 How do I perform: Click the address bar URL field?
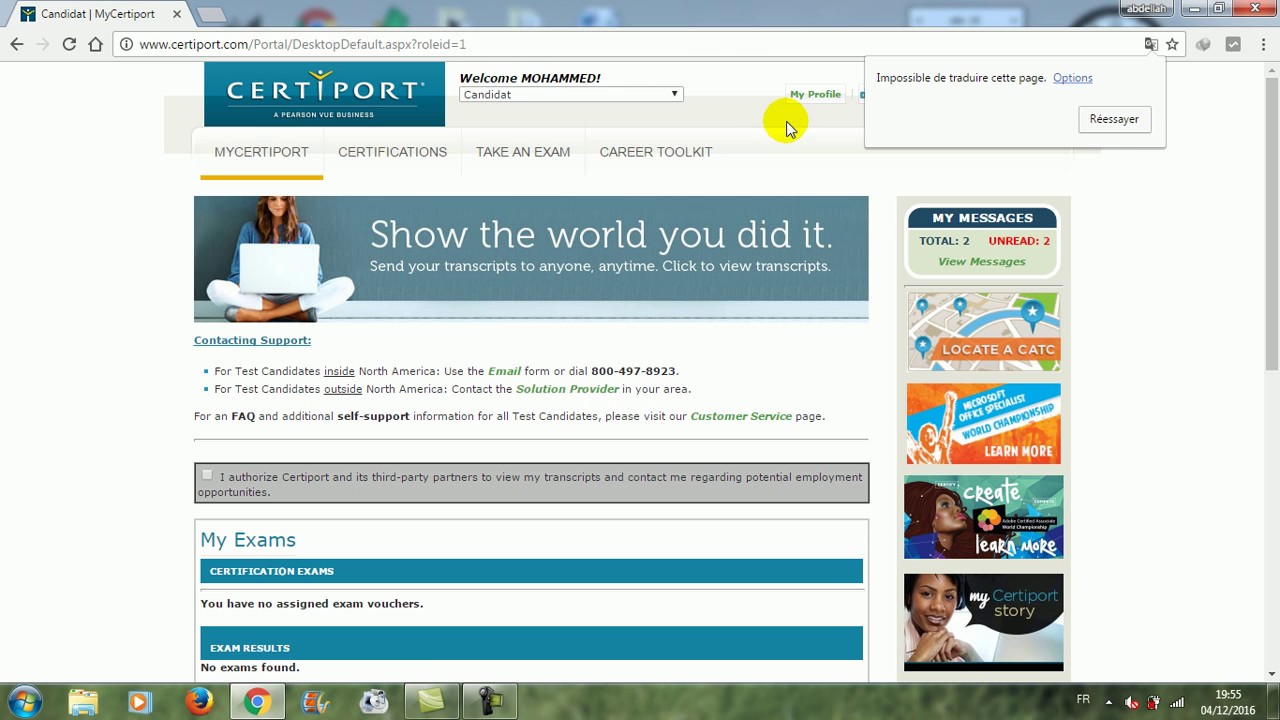tap(640, 44)
